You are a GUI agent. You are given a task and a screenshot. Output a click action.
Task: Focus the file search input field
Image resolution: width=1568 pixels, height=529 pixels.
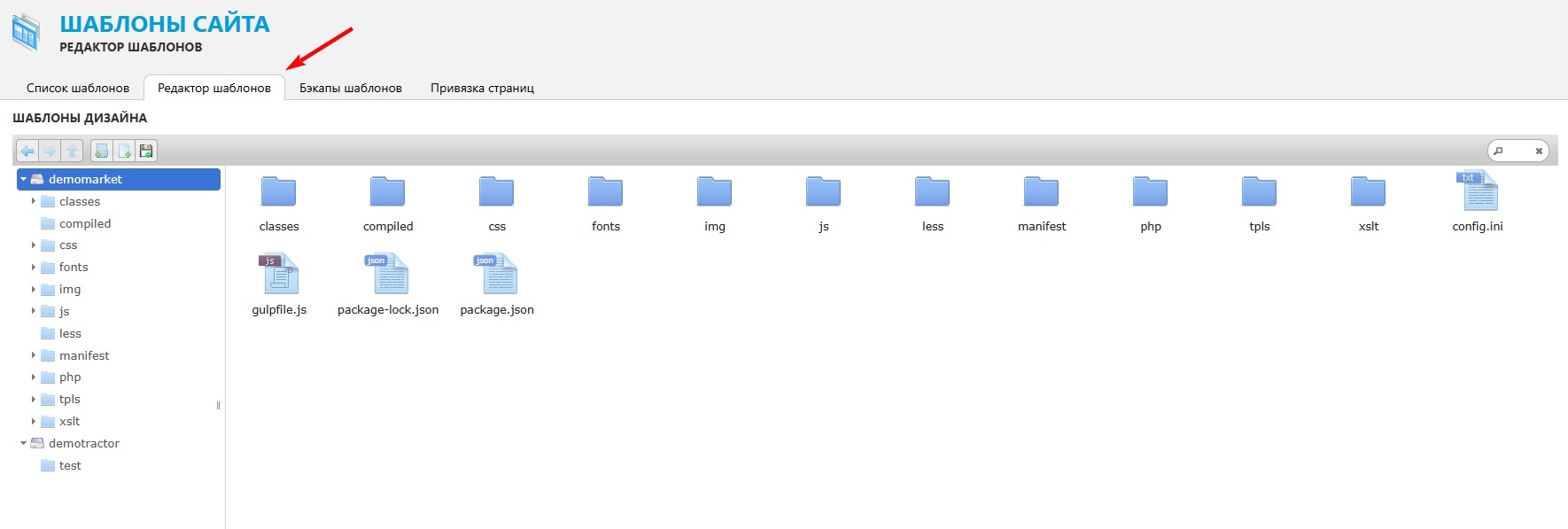[x=1518, y=151]
